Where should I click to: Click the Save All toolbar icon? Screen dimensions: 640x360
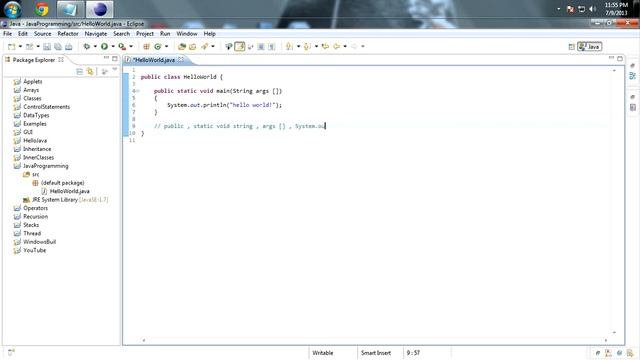[x=58, y=47]
